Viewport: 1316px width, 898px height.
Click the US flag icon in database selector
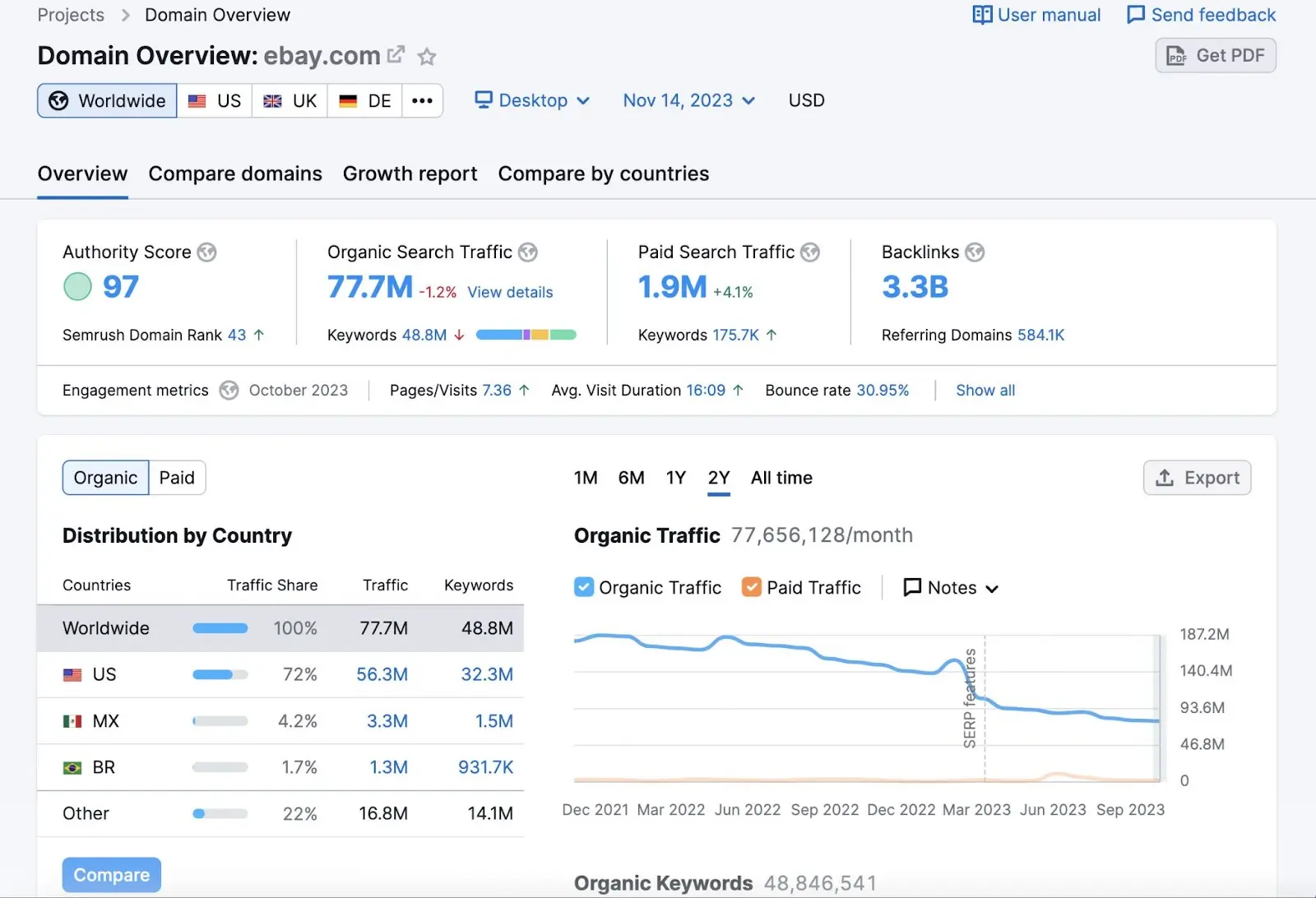click(197, 101)
